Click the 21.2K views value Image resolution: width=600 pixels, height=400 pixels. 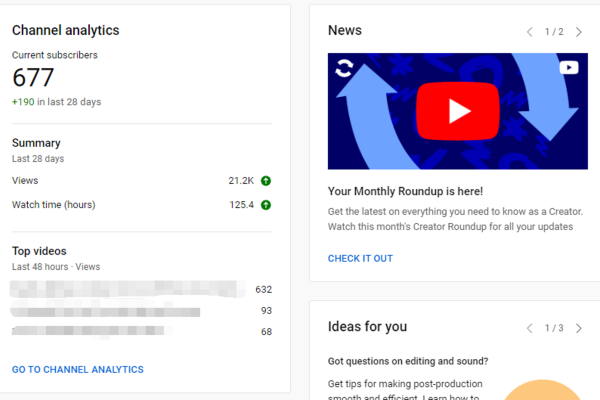pyautogui.click(x=241, y=181)
